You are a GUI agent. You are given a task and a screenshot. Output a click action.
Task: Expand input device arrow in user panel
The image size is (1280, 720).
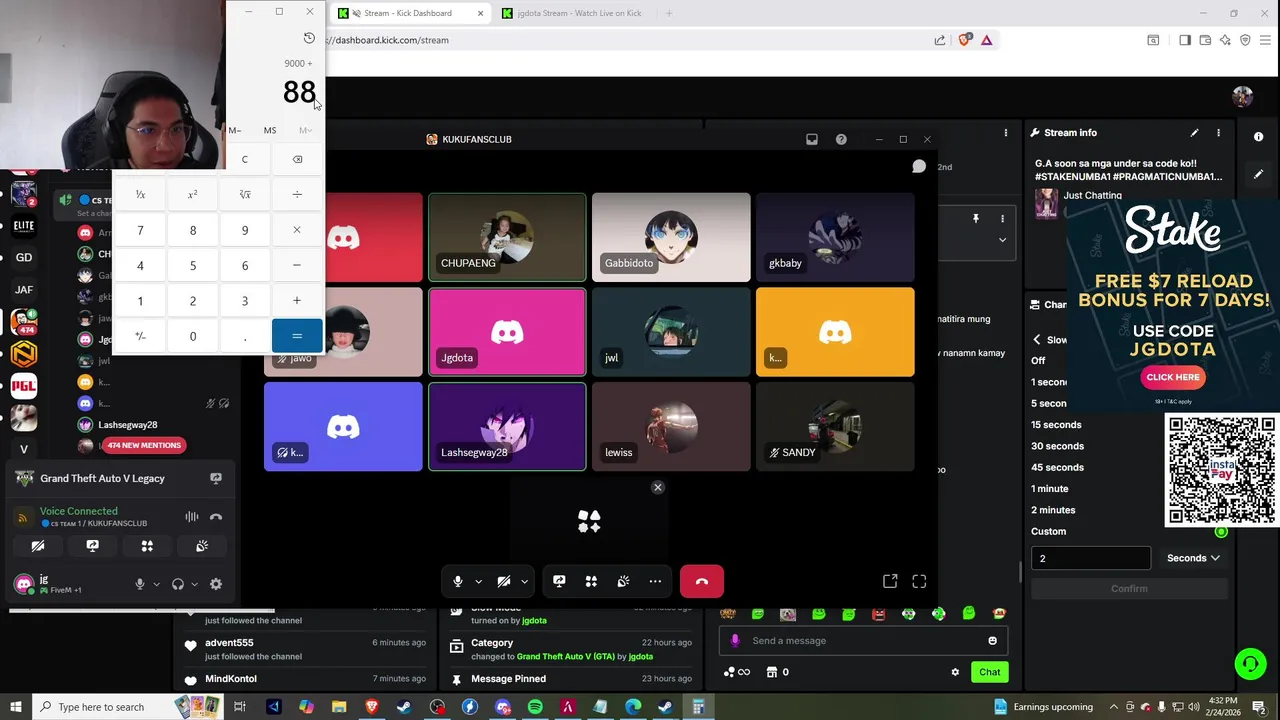coord(156,584)
